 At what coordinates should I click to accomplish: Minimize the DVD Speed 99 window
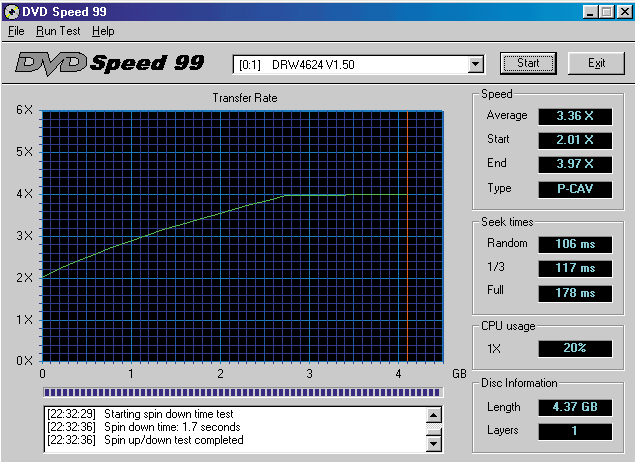pyautogui.click(x=590, y=12)
